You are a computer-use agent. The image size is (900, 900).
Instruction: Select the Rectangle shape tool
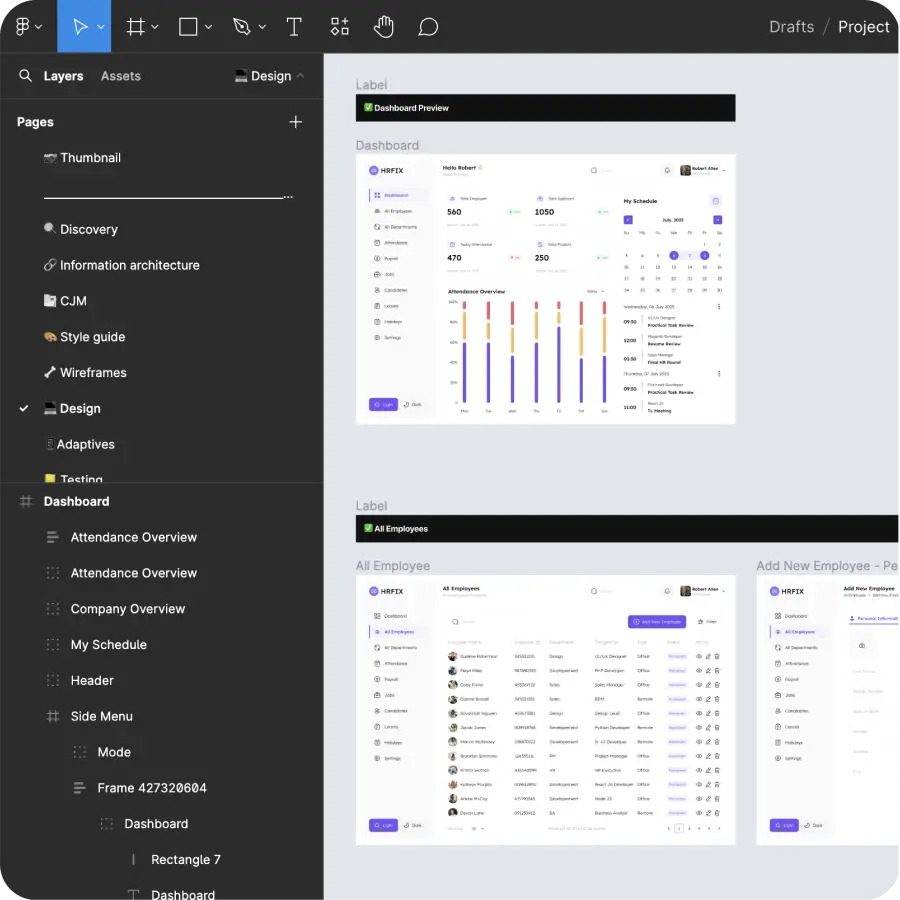(x=186, y=26)
